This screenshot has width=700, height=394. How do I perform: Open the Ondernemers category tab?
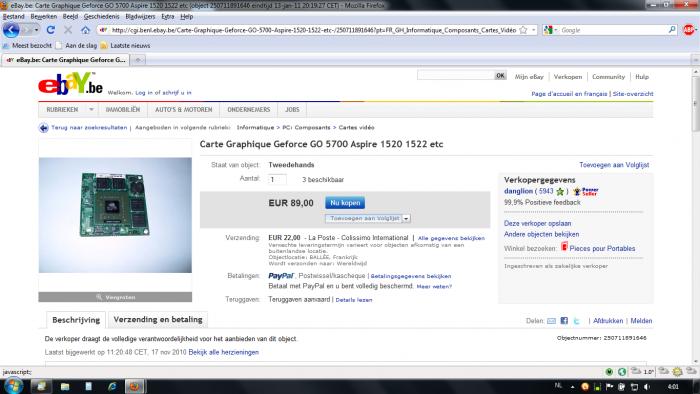click(249, 109)
